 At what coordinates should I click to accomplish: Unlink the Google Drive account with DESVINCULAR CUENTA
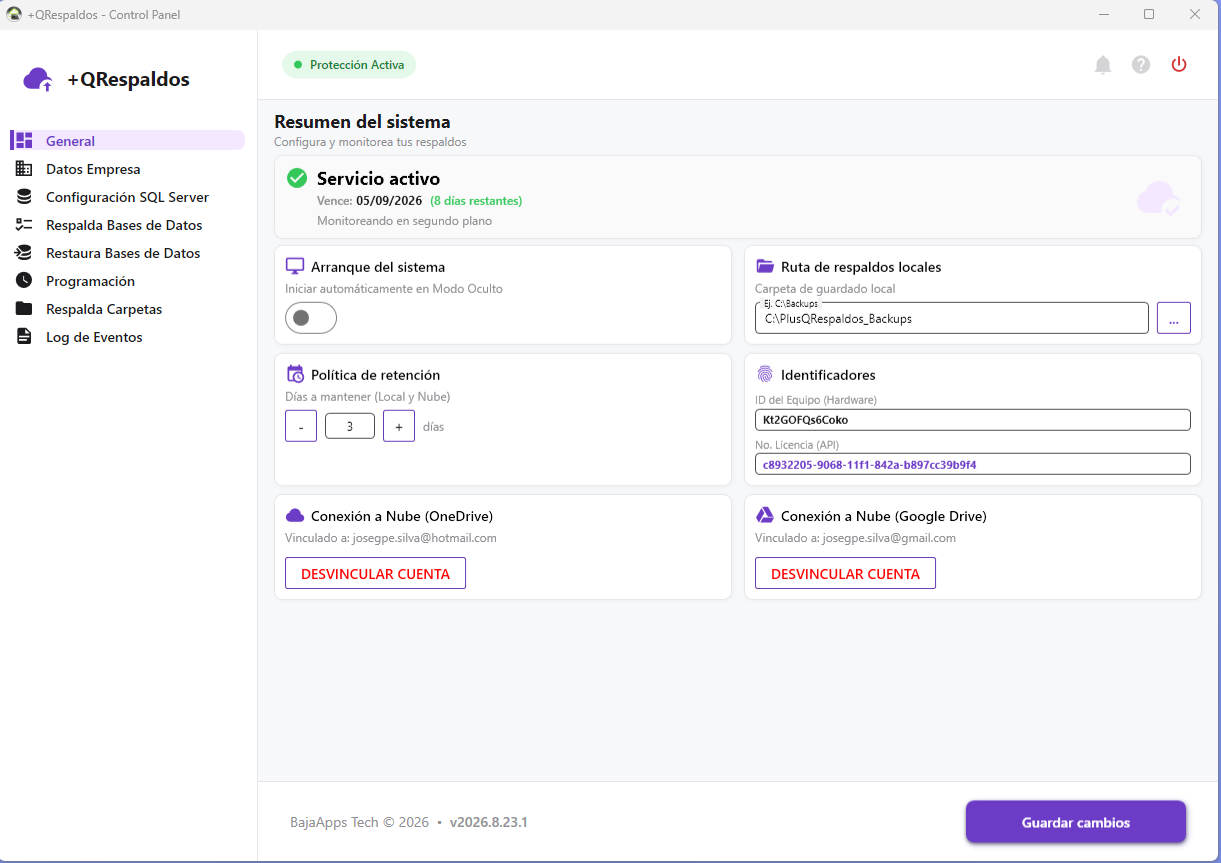[845, 573]
